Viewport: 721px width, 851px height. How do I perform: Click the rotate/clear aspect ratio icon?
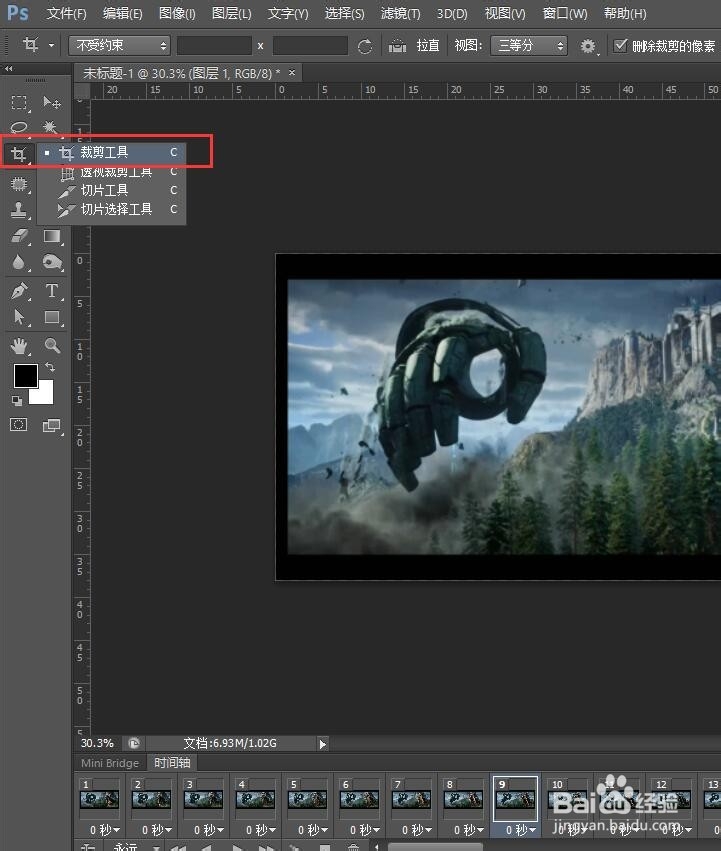(365, 46)
